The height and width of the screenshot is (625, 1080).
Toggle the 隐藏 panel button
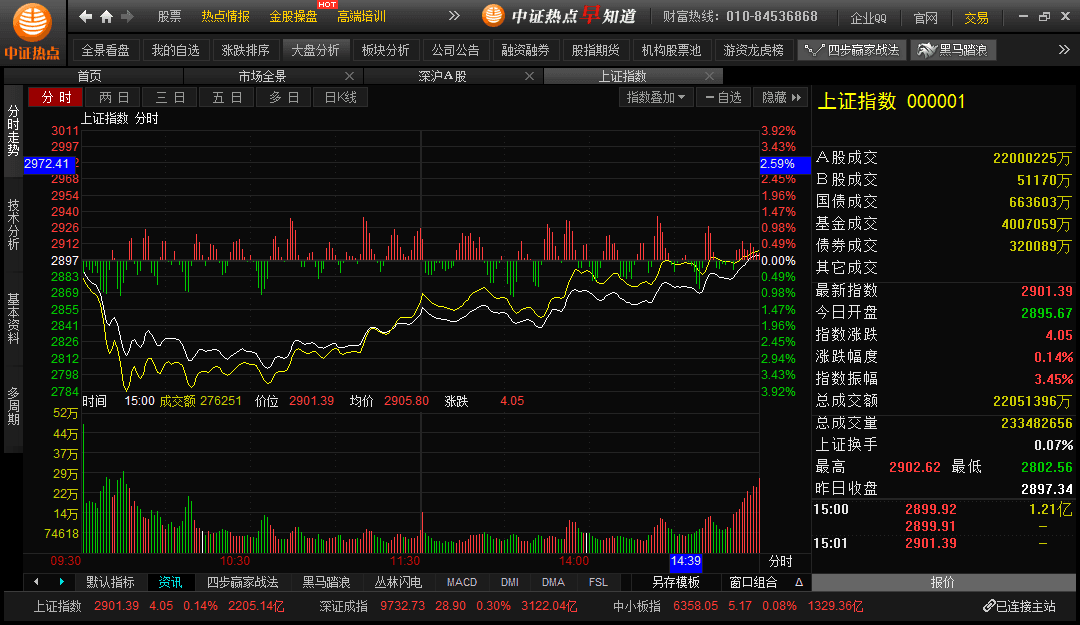tap(781, 98)
